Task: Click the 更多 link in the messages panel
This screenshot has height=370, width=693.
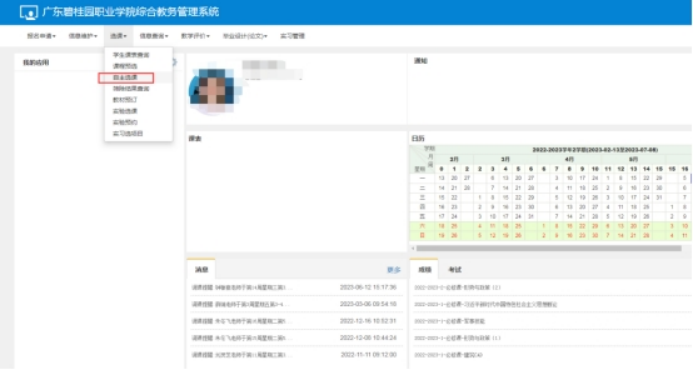Action: [393, 270]
